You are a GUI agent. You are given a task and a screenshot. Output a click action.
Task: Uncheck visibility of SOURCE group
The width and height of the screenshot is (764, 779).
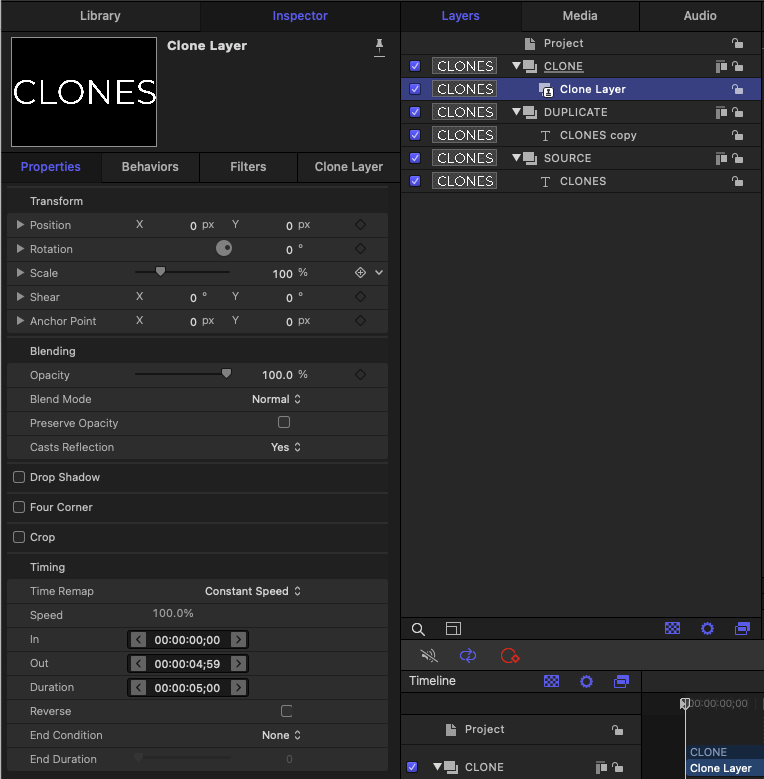415,158
